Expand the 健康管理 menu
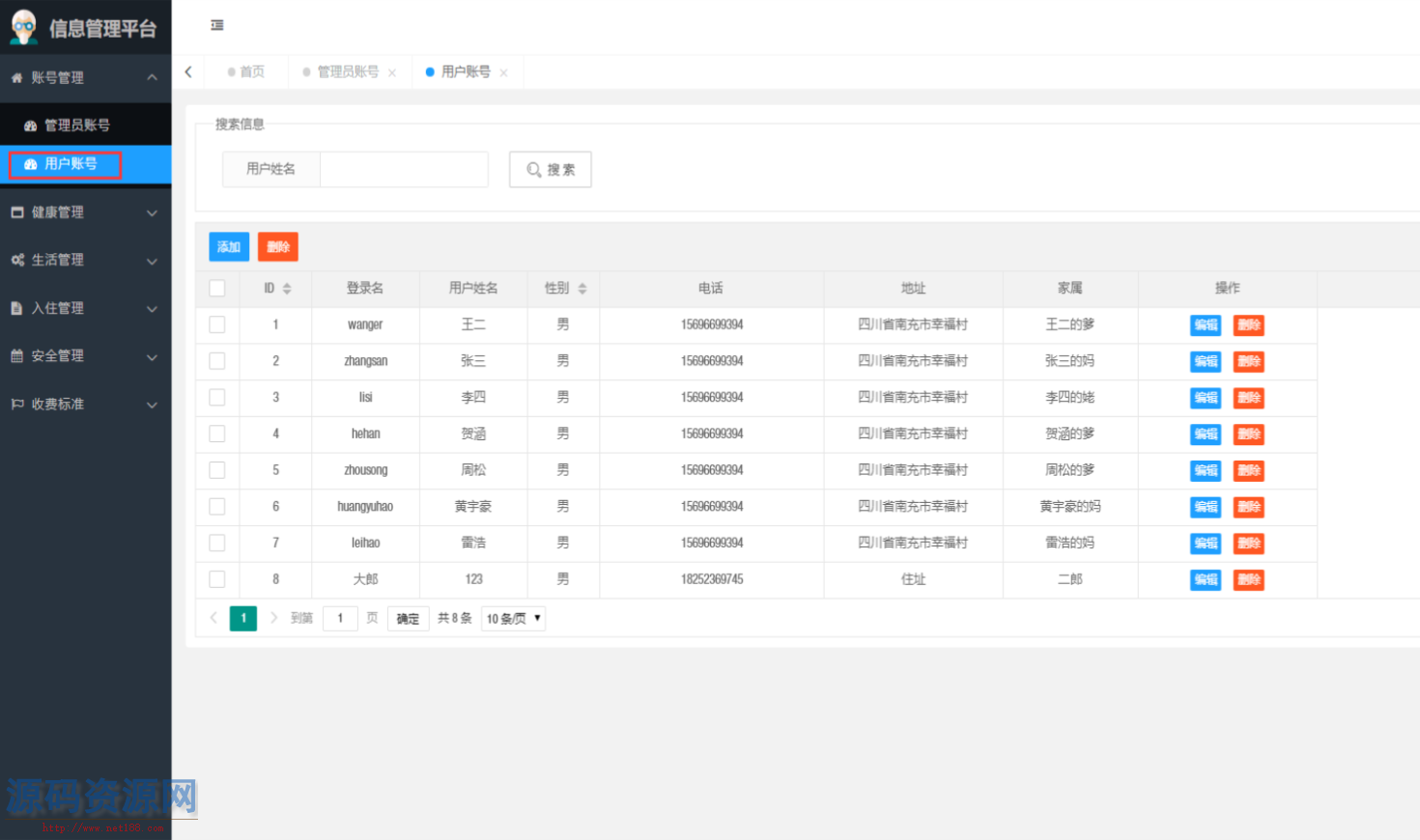Image resolution: width=1420 pixels, height=840 pixels. pyautogui.click(x=86, y=212)
